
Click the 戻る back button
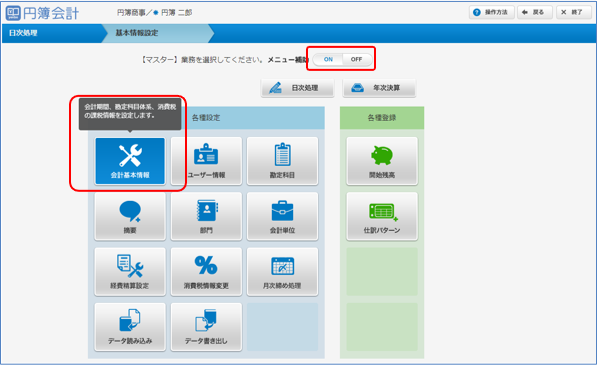click(534, 12)
